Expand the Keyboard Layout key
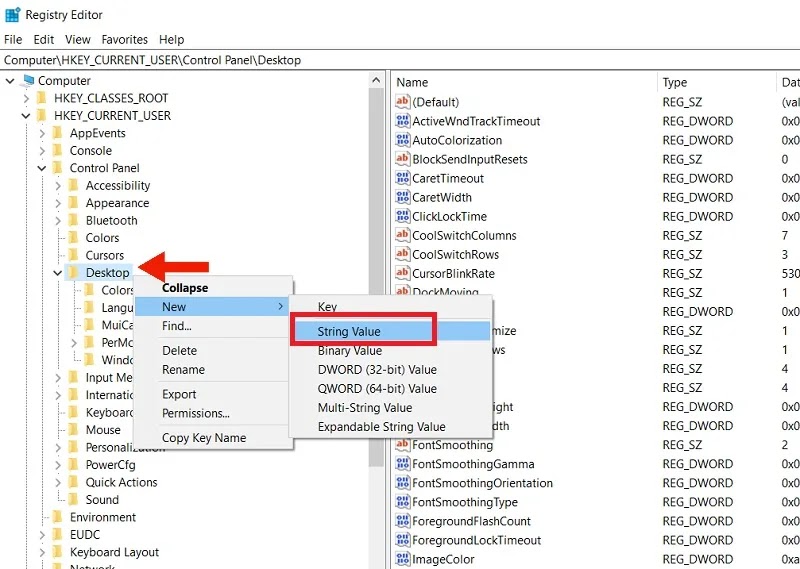 pos(42,552)
